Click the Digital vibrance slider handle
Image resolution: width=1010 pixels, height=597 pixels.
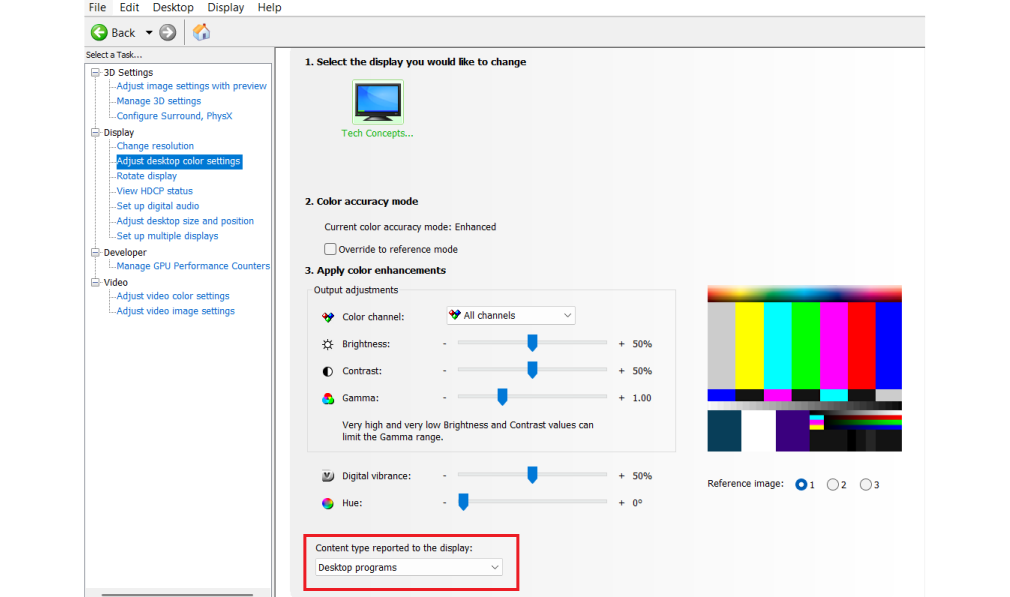pyautogui.click(x=532, y=475)
